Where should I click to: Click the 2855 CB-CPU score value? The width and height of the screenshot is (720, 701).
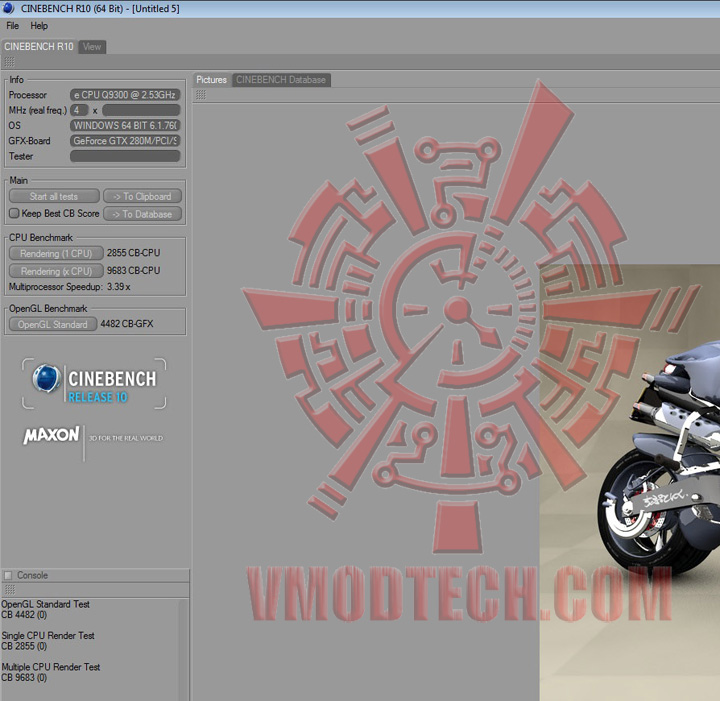[x=134, y=253]
